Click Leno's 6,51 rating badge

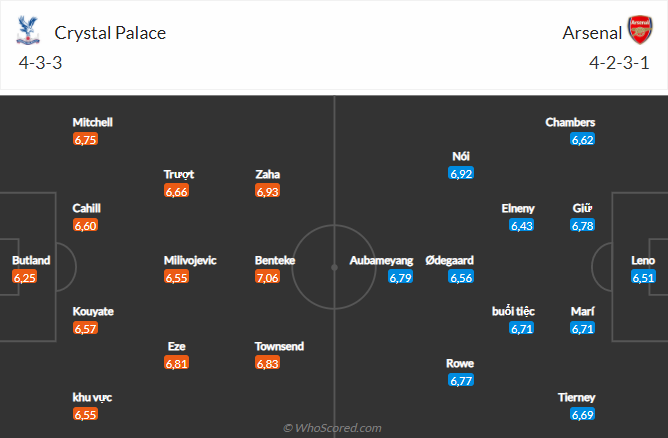tap(643, 277)
